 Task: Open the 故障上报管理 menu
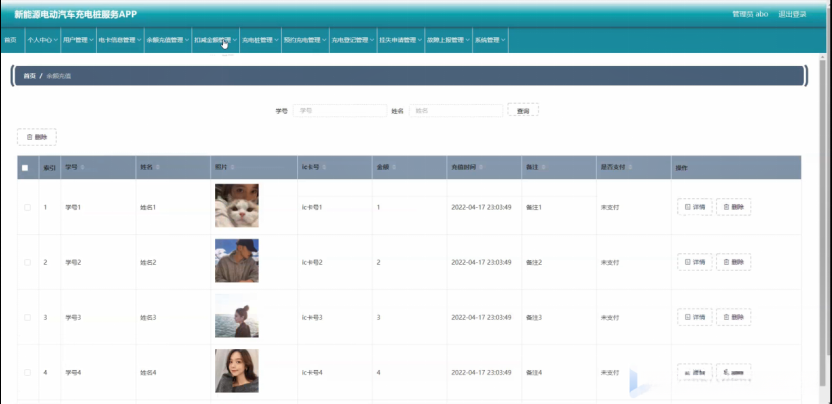click(448, 40)
